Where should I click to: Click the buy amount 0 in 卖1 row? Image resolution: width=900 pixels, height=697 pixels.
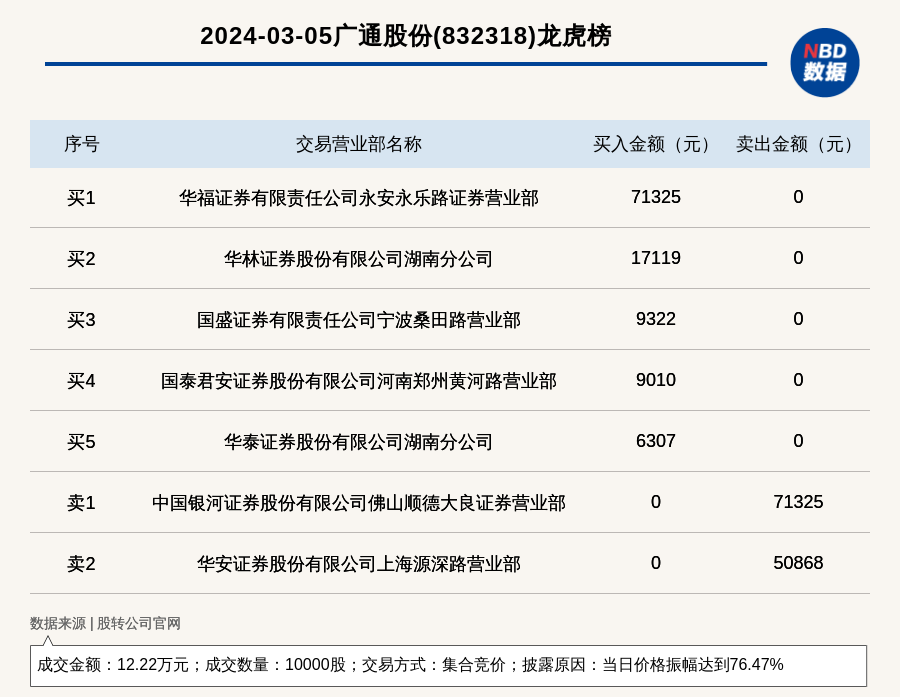click(x=655, y=502)
